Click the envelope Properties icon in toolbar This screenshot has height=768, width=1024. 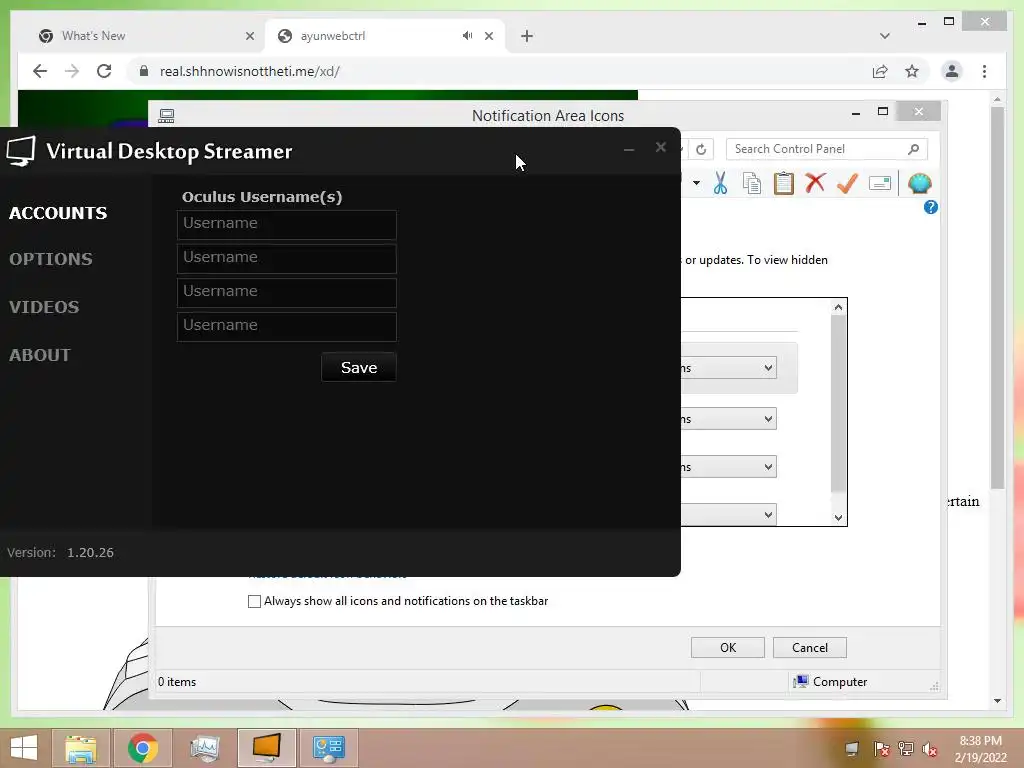(880, 184)
